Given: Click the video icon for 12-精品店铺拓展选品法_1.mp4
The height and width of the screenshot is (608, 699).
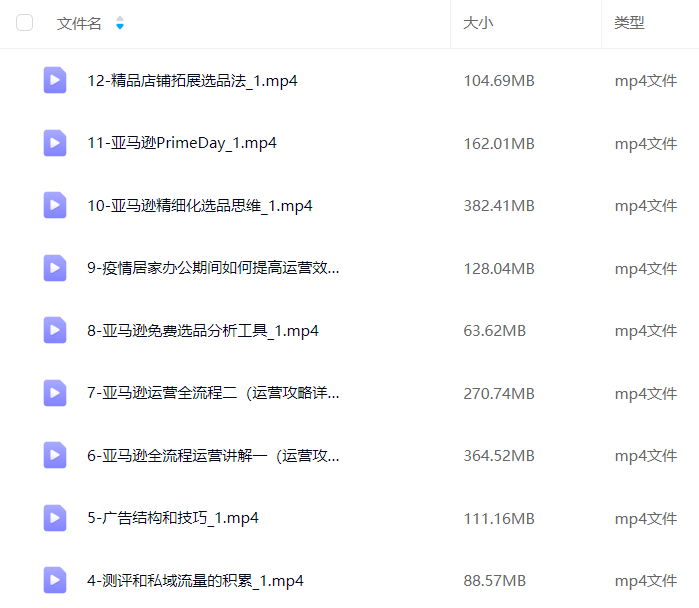Looking at the screenshot, I should (x=55, y=80).
